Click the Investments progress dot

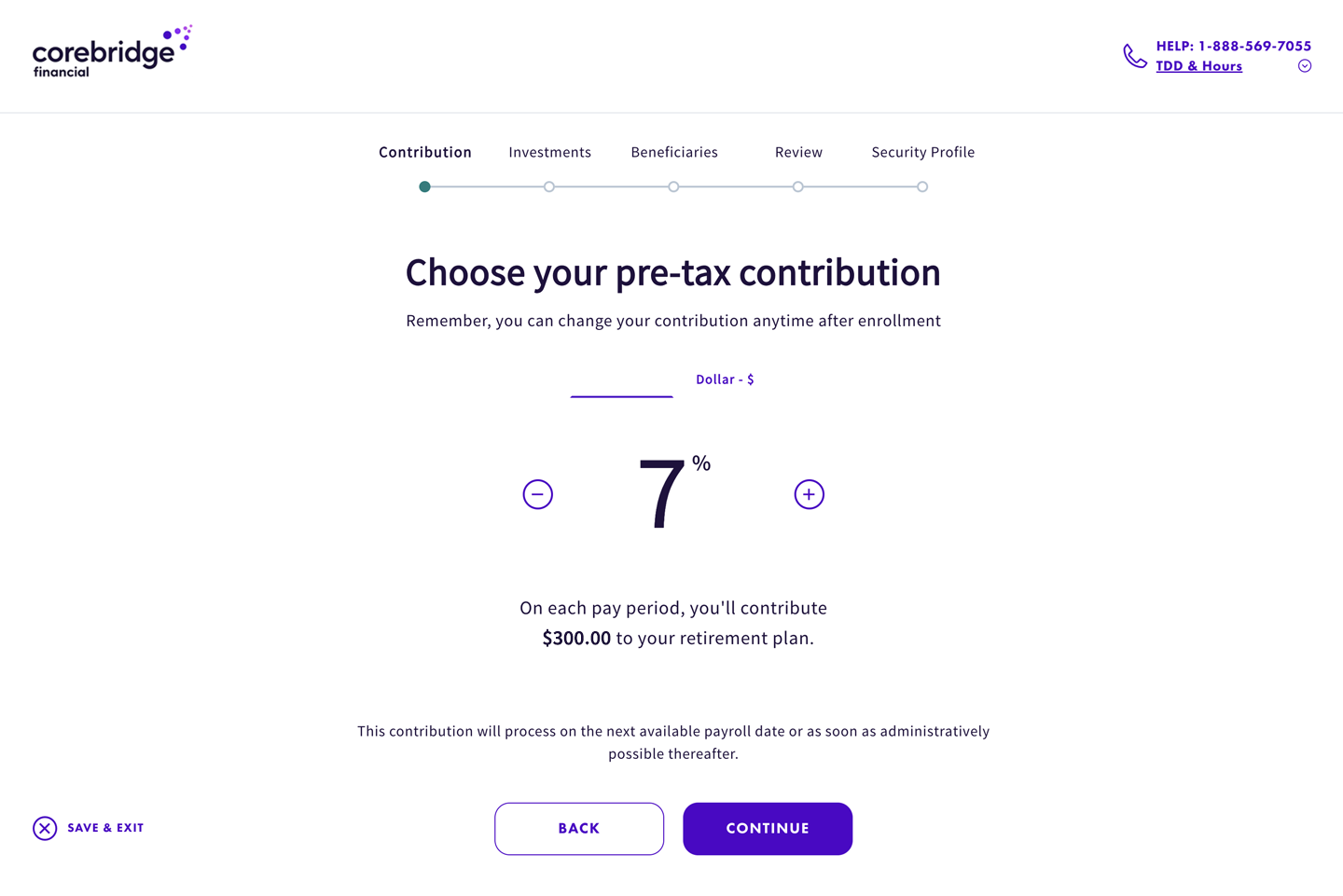tap(549, 186)
